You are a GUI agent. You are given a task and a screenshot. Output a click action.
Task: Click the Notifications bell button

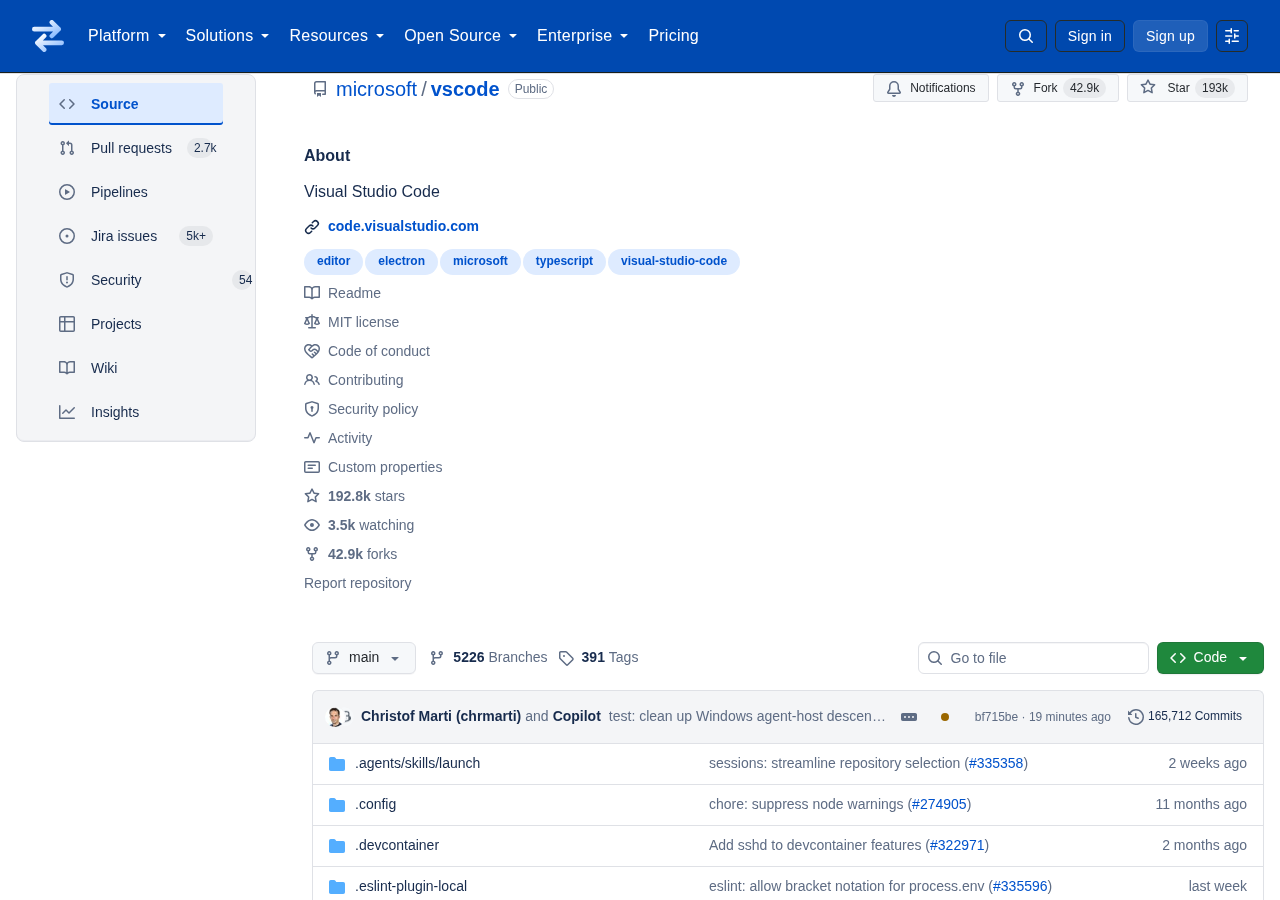[931, 88]
